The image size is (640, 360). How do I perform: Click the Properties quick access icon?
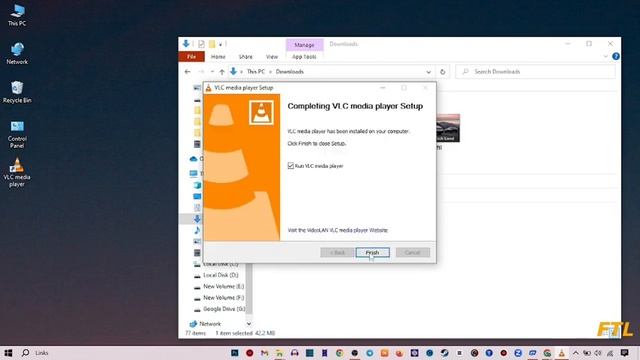[x=201, y=44]
